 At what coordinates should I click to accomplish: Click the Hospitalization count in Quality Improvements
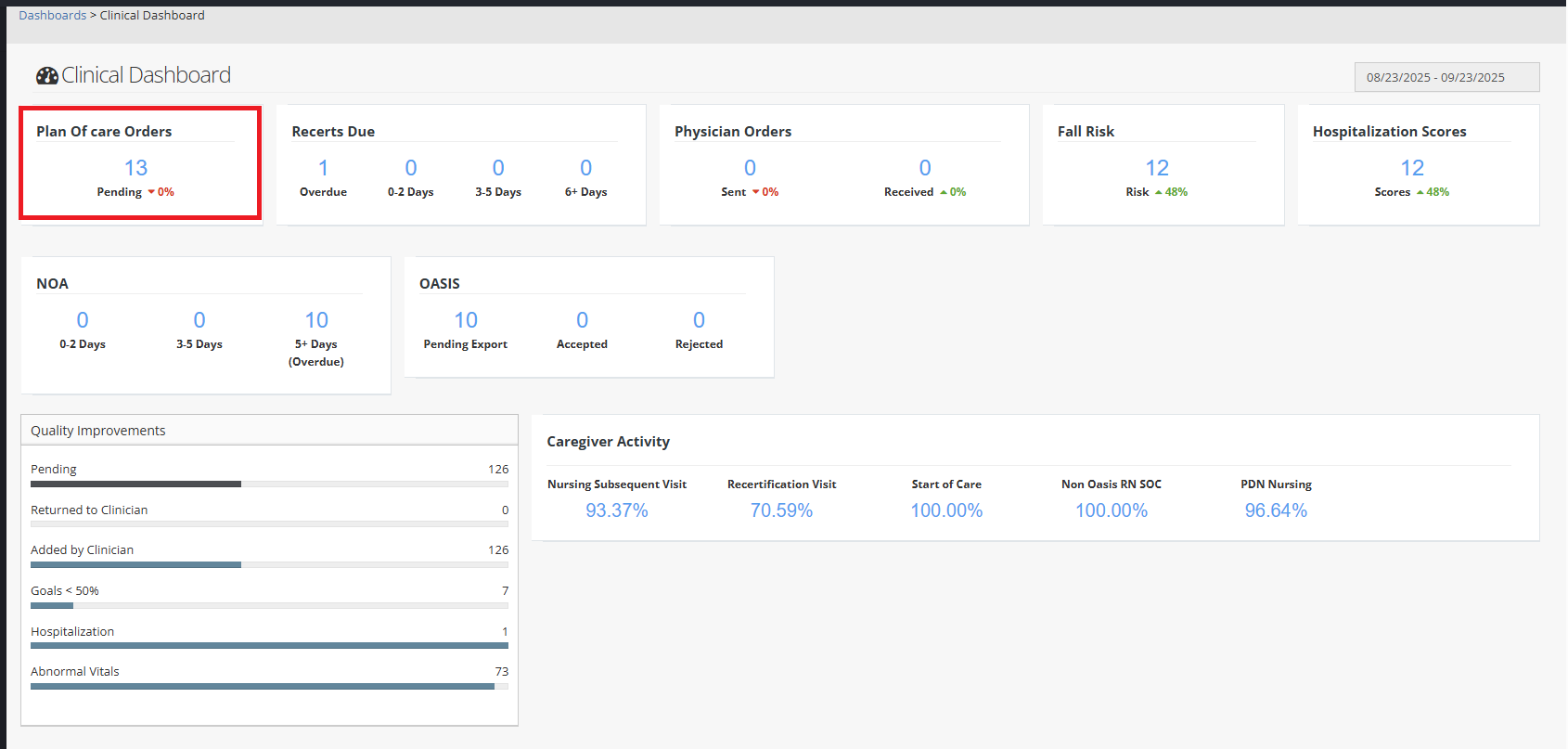point(505,632)
